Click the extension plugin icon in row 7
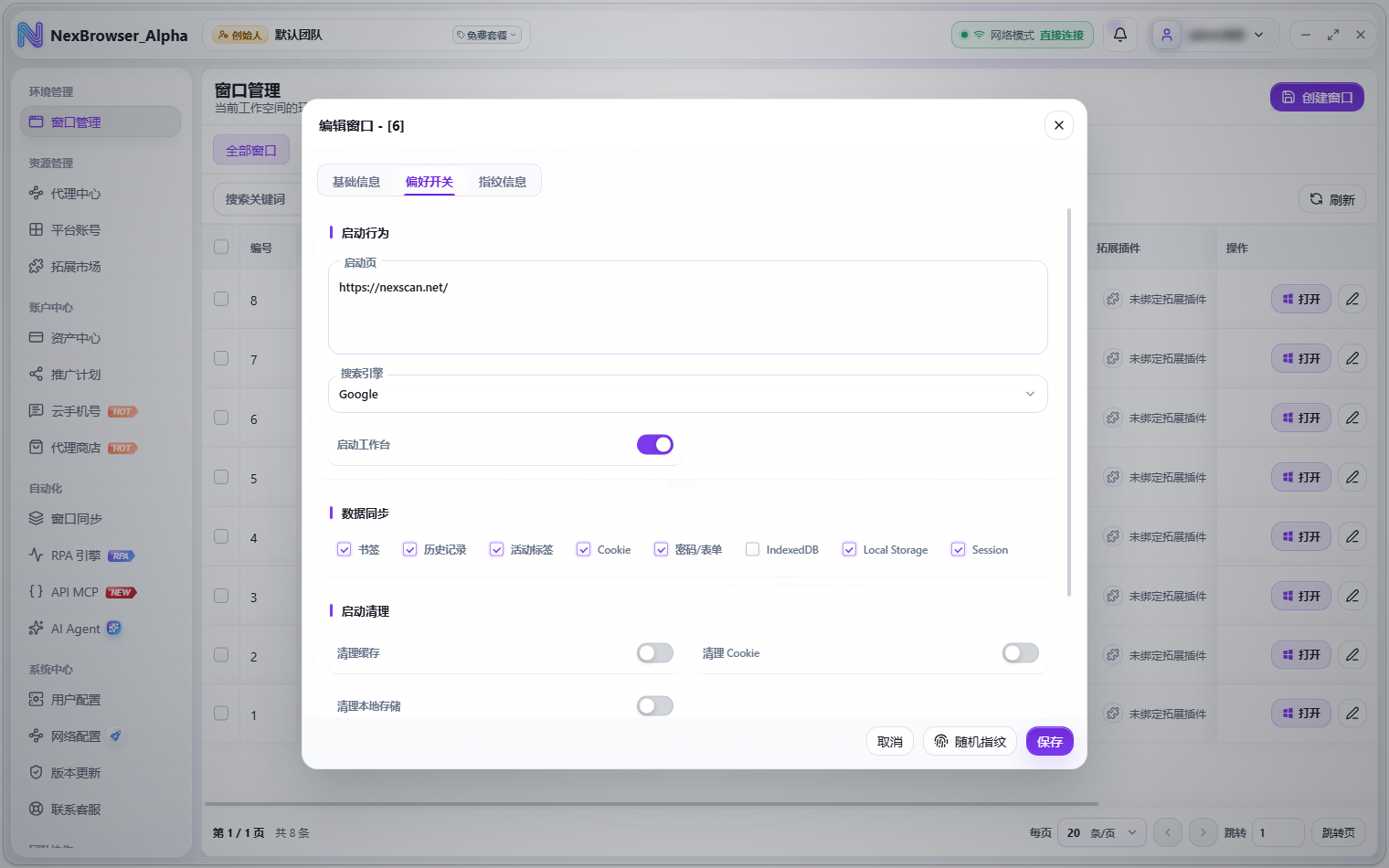The width and height of the screenshot is (1389, 868). tap(1112, 358)
